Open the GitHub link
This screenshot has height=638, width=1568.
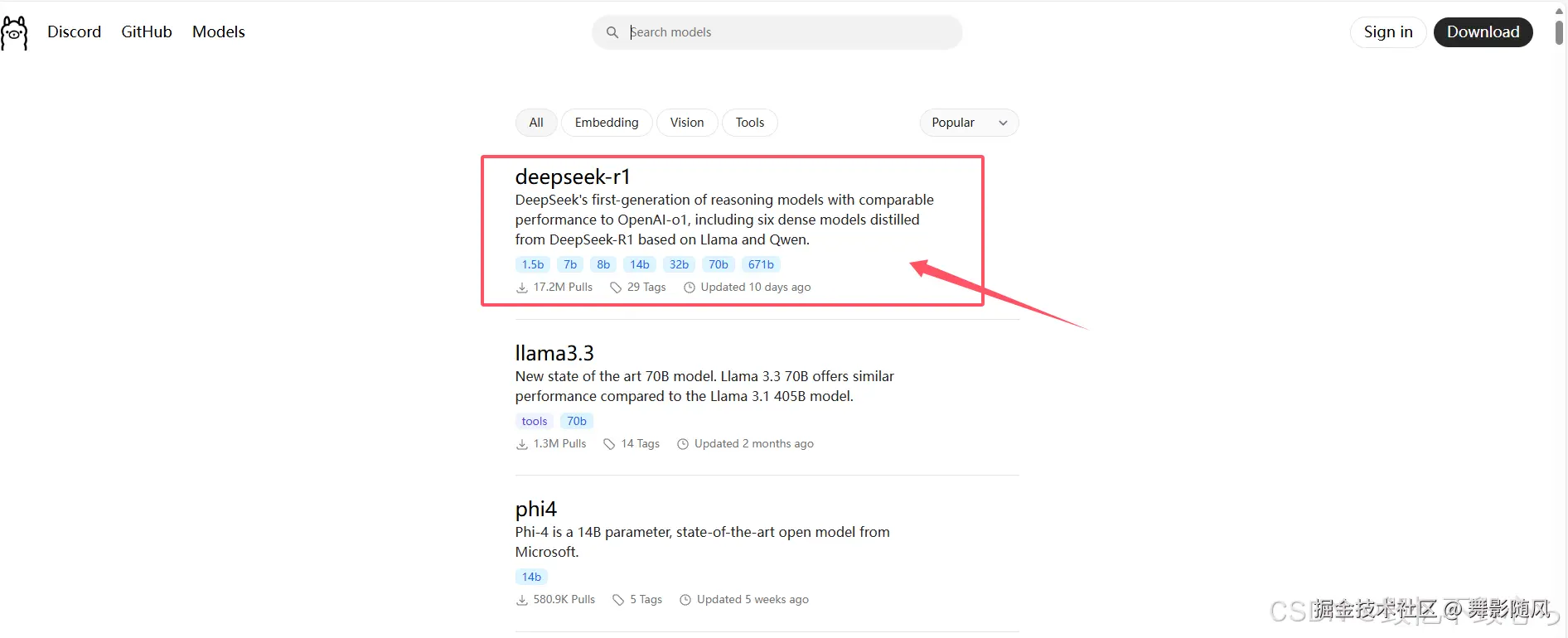pyautogui.click(x=147, y=31)
